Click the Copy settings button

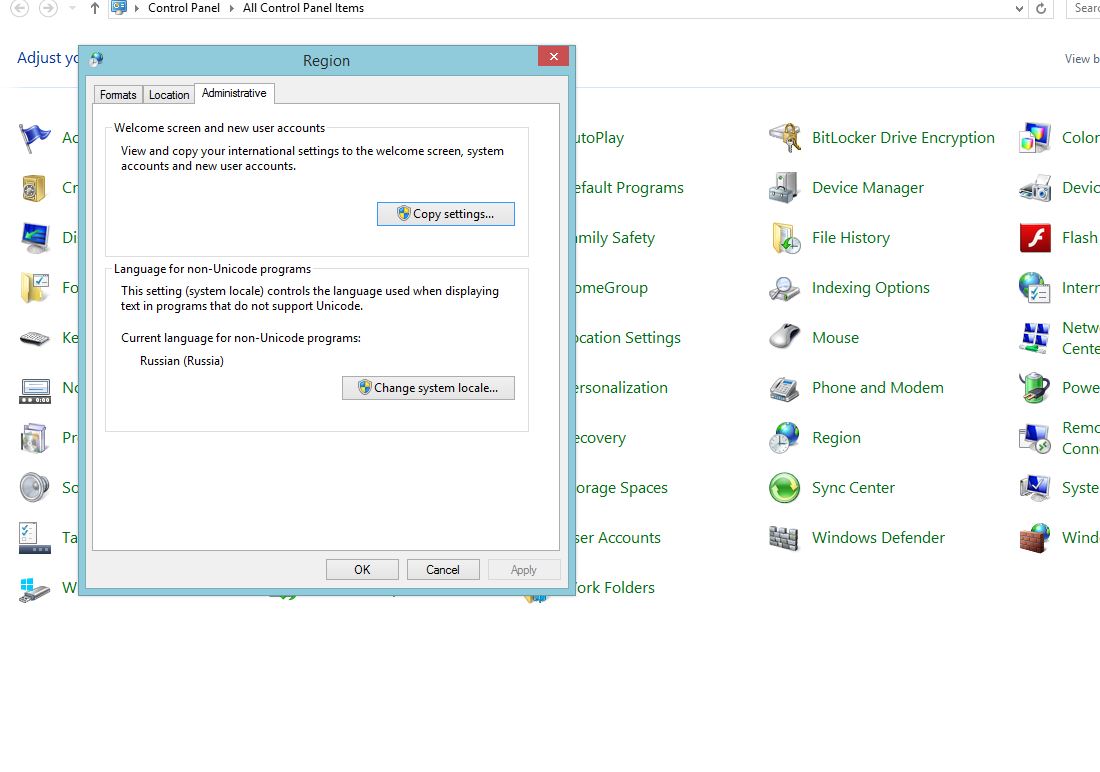pos(445,214)
